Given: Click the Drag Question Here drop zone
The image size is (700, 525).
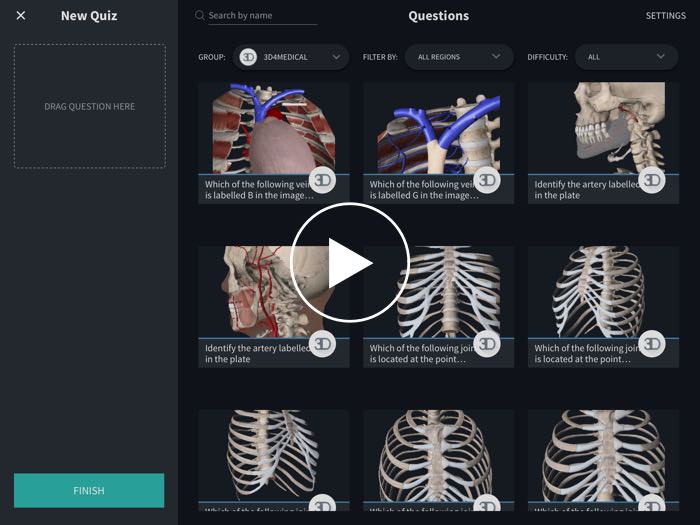Looking at the screenshot, I should pyautogui.click(x=90, y=106).
